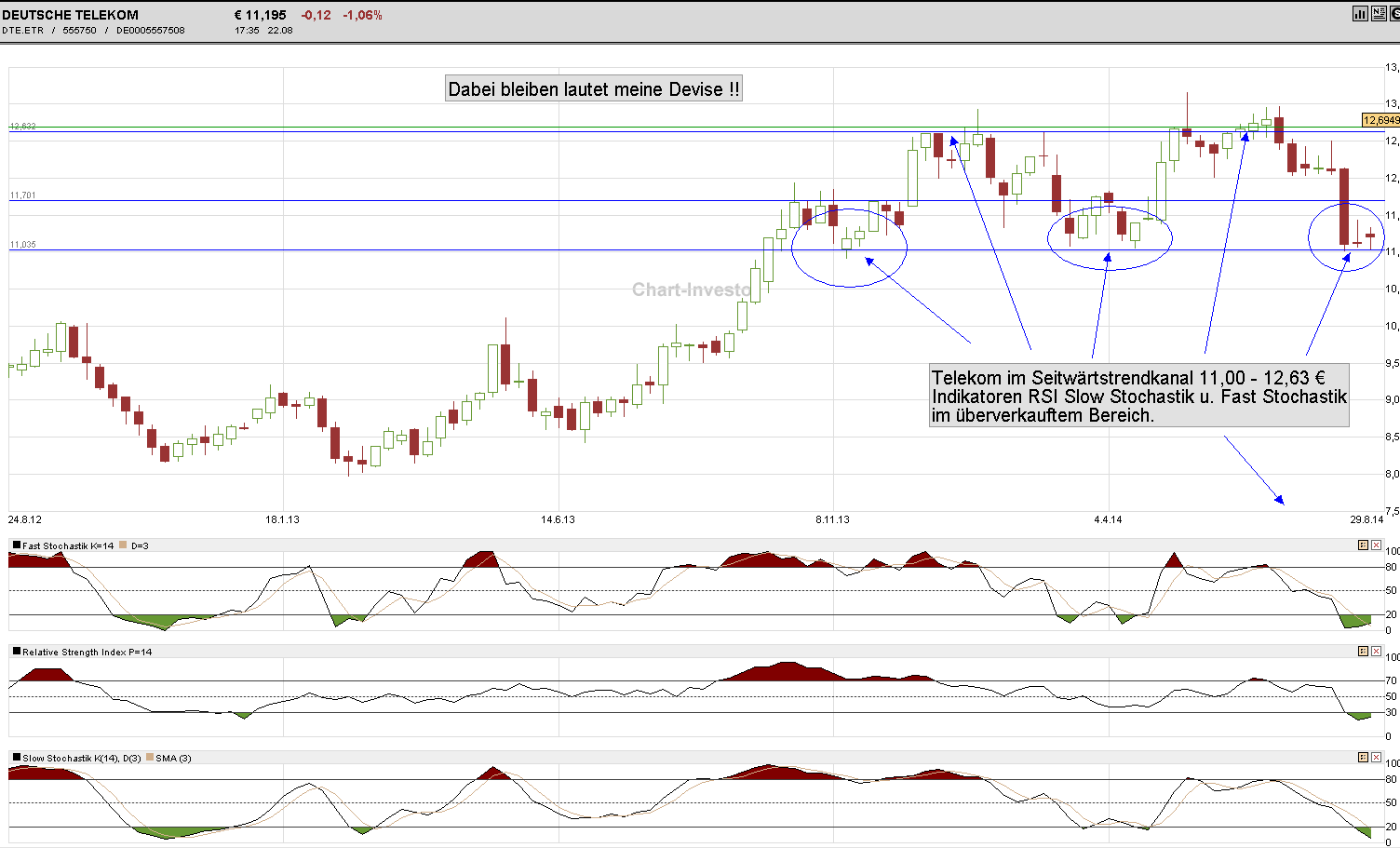Click the Chart-Investo watermark

692,290
